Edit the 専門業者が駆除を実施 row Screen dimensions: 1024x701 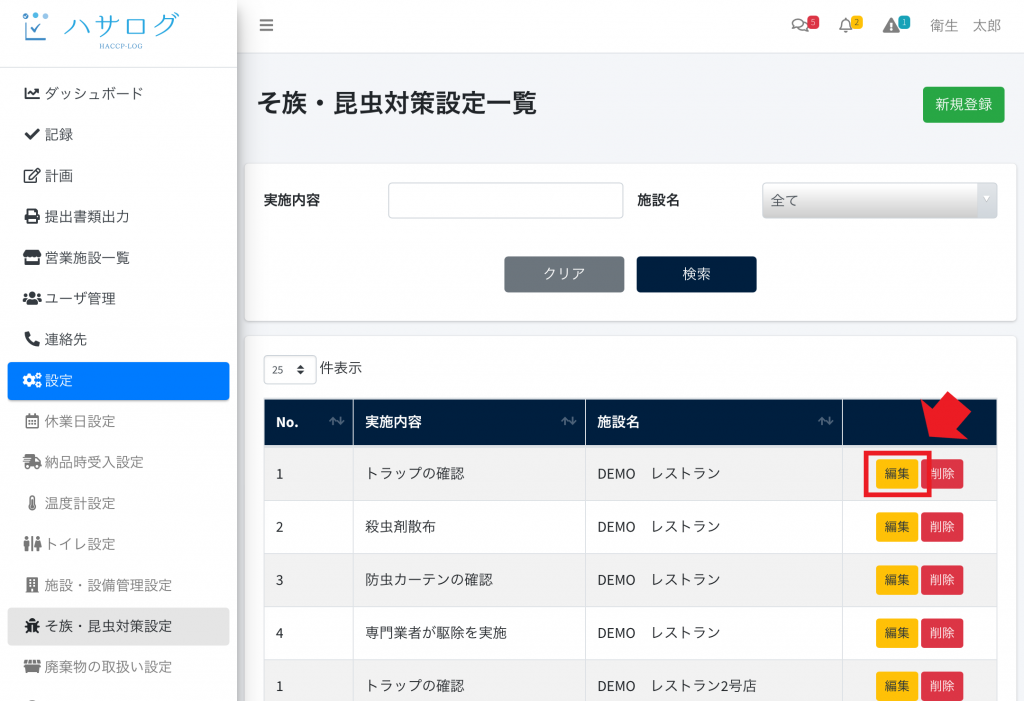tap(897, 632)
